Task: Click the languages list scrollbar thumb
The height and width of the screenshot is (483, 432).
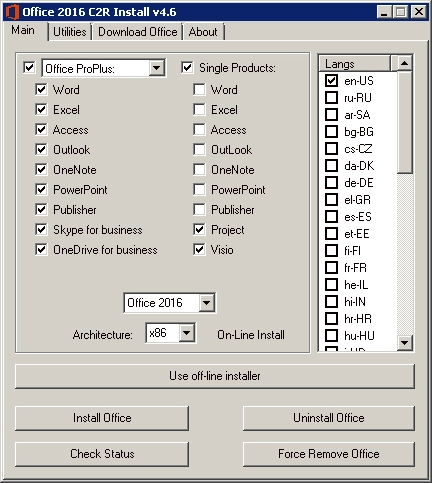Action: point(405,122)
